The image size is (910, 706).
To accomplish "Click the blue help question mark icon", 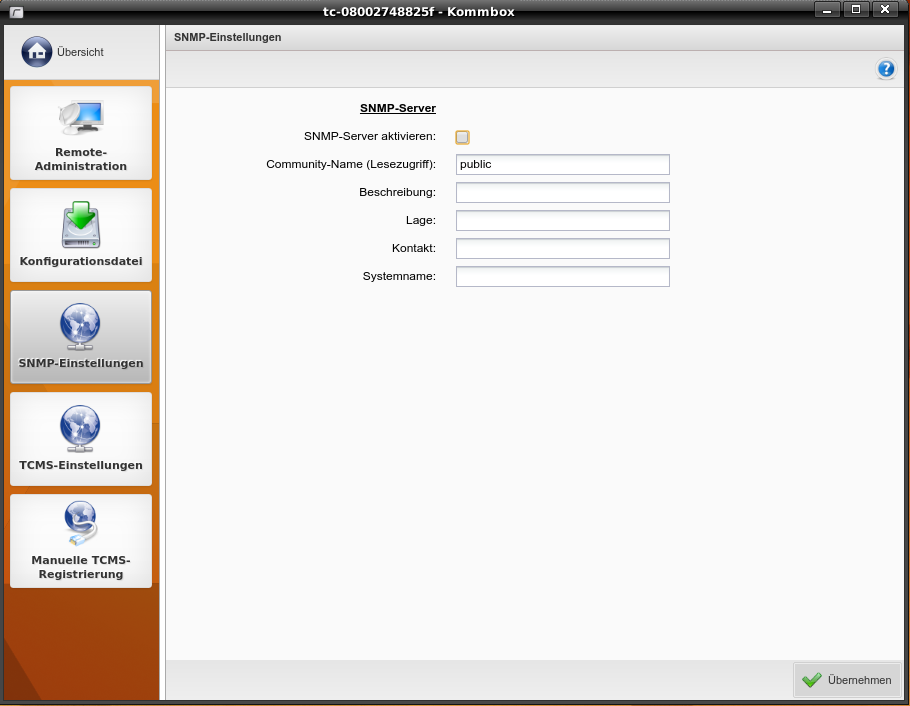I will pos(886,69).
